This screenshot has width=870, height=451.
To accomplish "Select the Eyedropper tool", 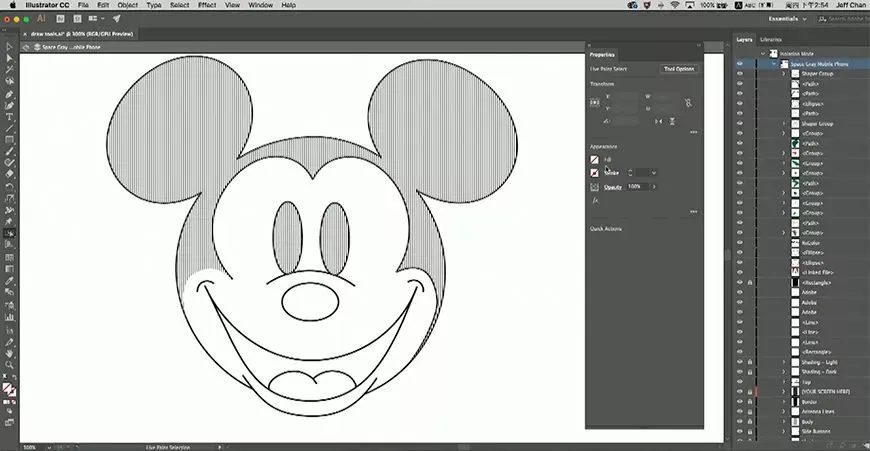I will coord(9,281).
